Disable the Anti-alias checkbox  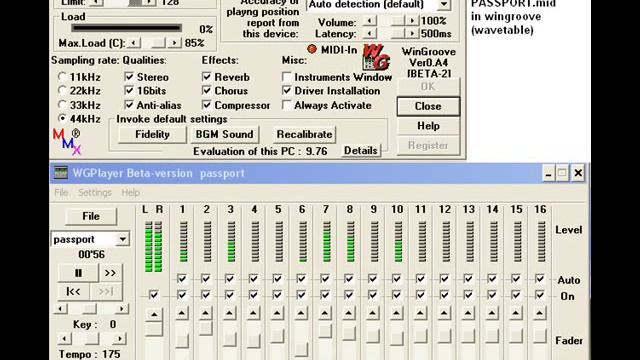(x=129, y=104)
